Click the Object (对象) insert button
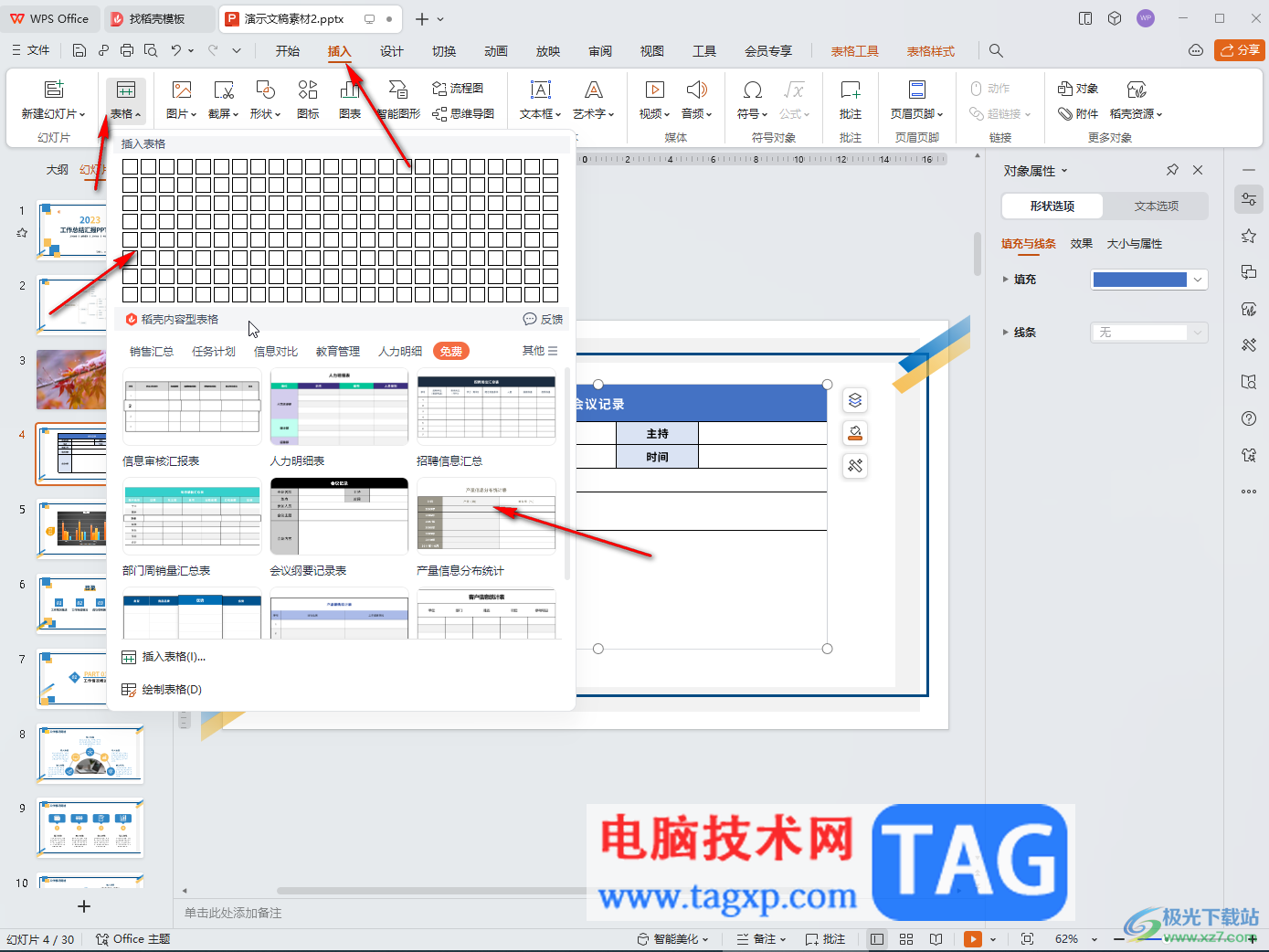The height and width of the screenshot is (952, 1269). [1078, 89]
